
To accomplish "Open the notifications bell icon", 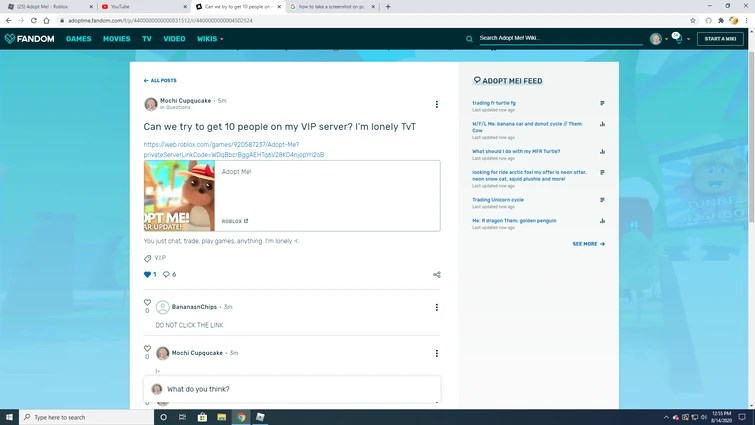I will (678, 39).
